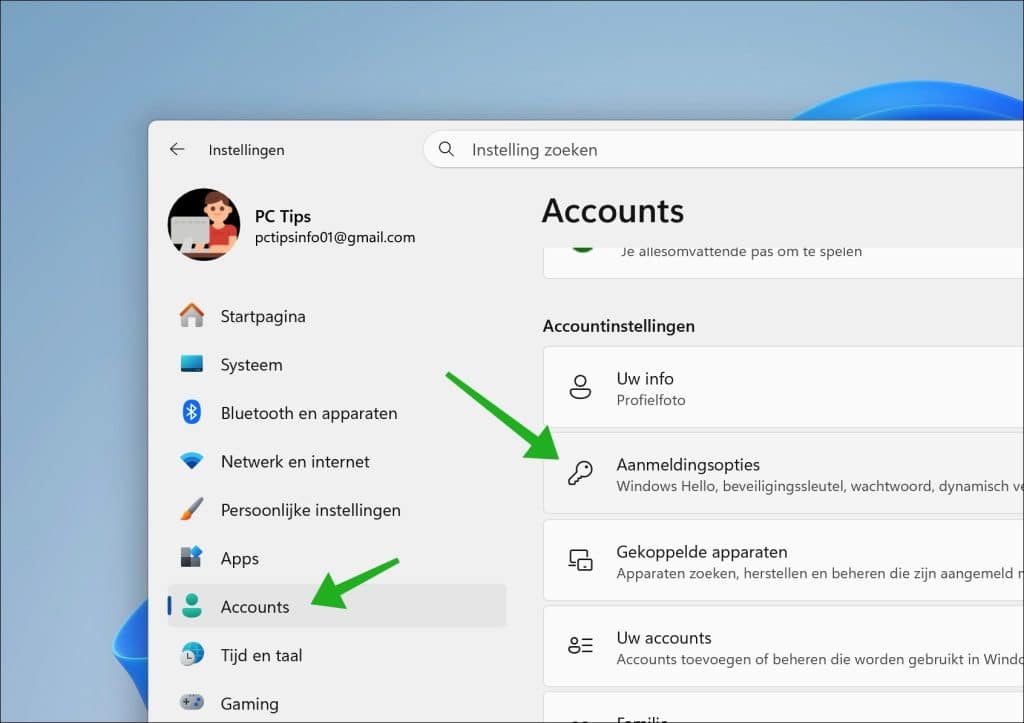Click the back arrow in Instellingen

point(177,150)
